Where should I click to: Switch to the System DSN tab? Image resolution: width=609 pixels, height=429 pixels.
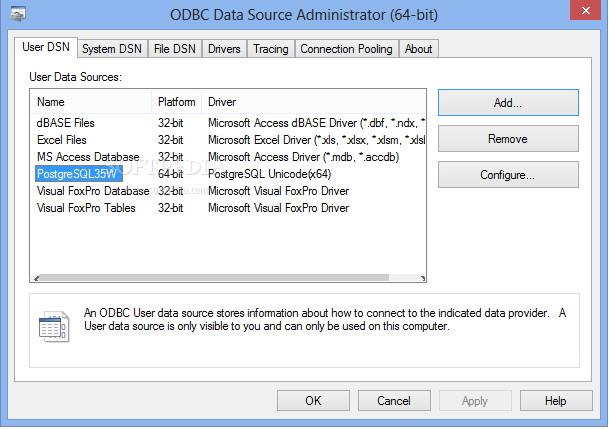click(113, 48)
